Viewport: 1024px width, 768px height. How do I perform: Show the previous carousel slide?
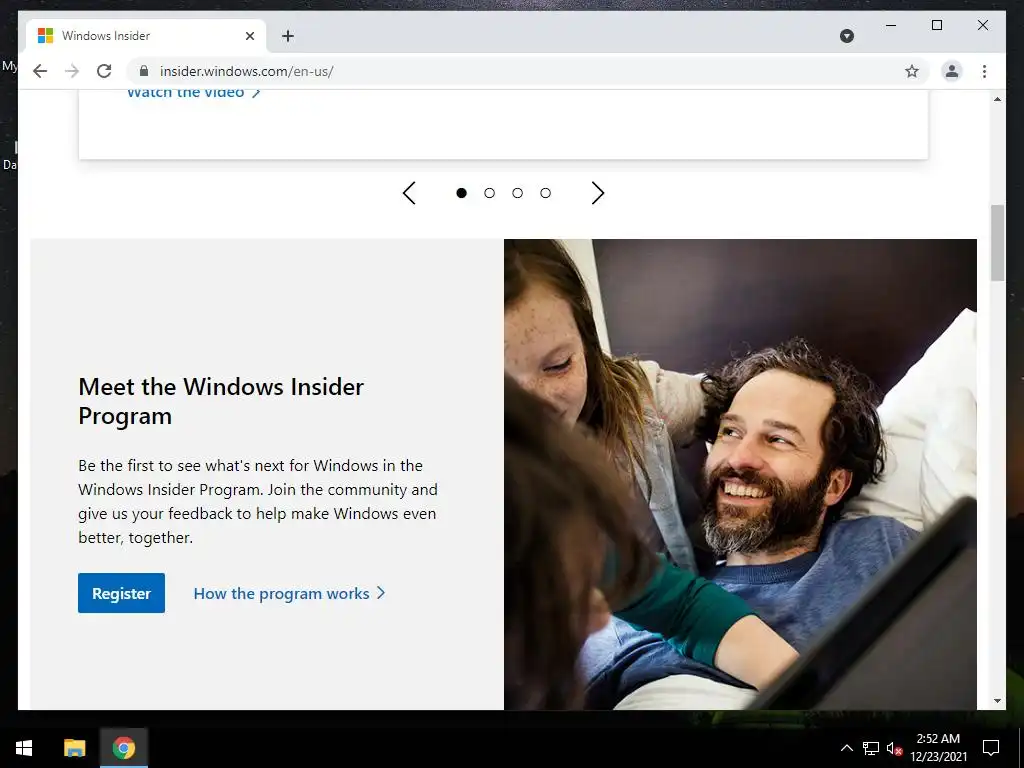409,193
